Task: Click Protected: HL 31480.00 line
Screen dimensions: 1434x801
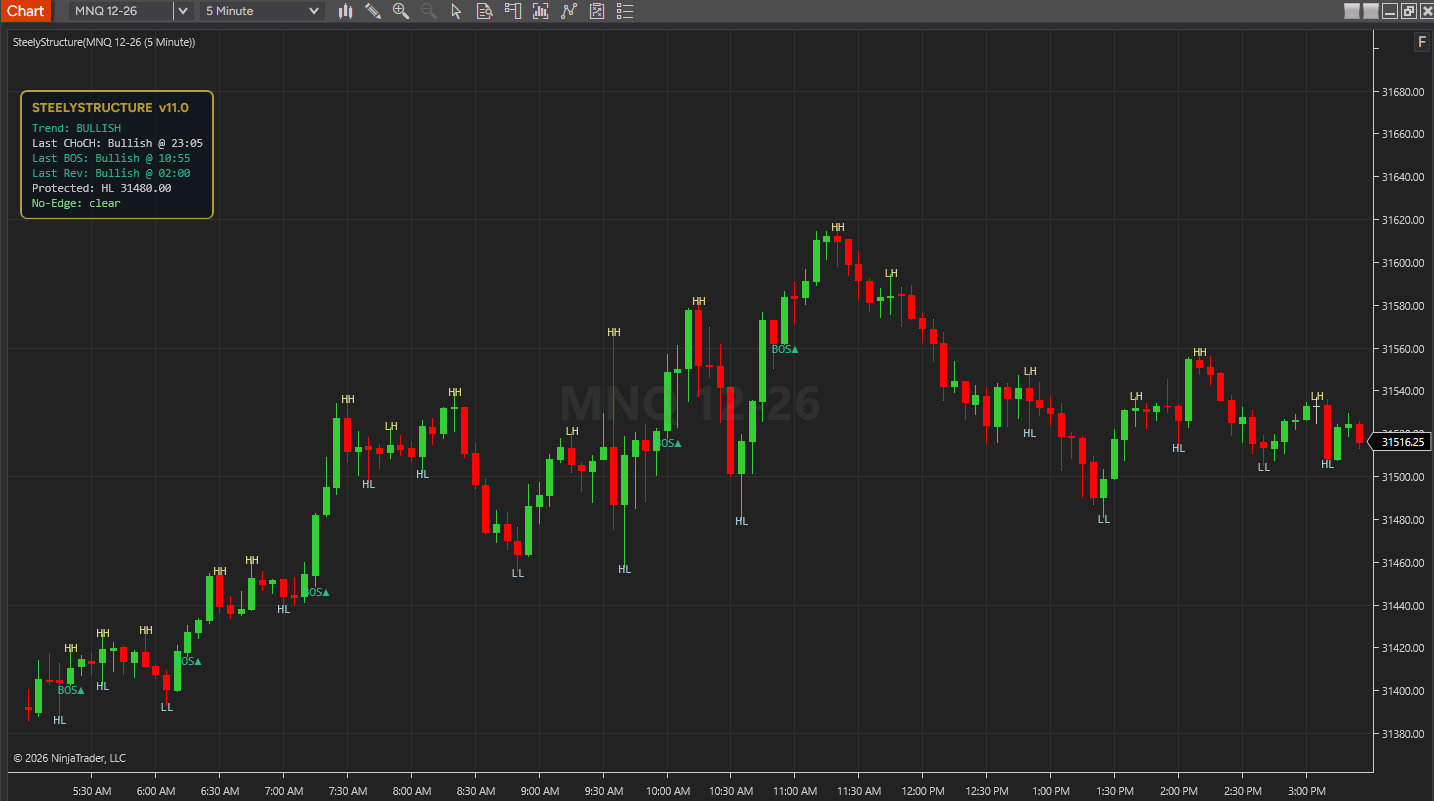Action: 101,188
